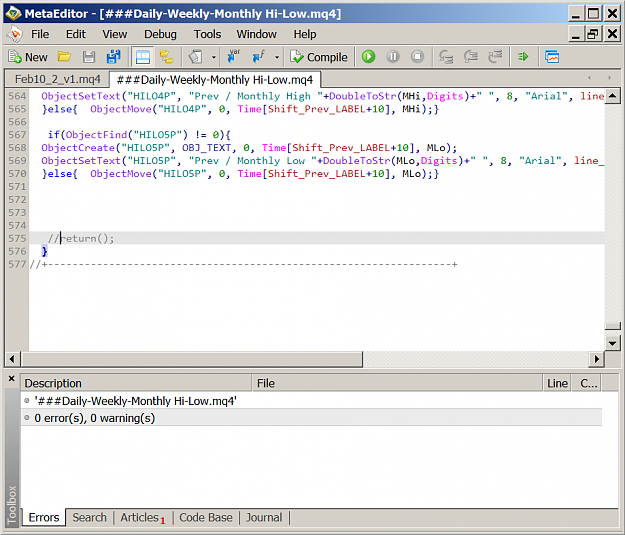Image resolution: width=625 pixels, height=535 pixels.
Task: Click the horizontal scrollbar's right arrow
Action: [x=596, y=359]
